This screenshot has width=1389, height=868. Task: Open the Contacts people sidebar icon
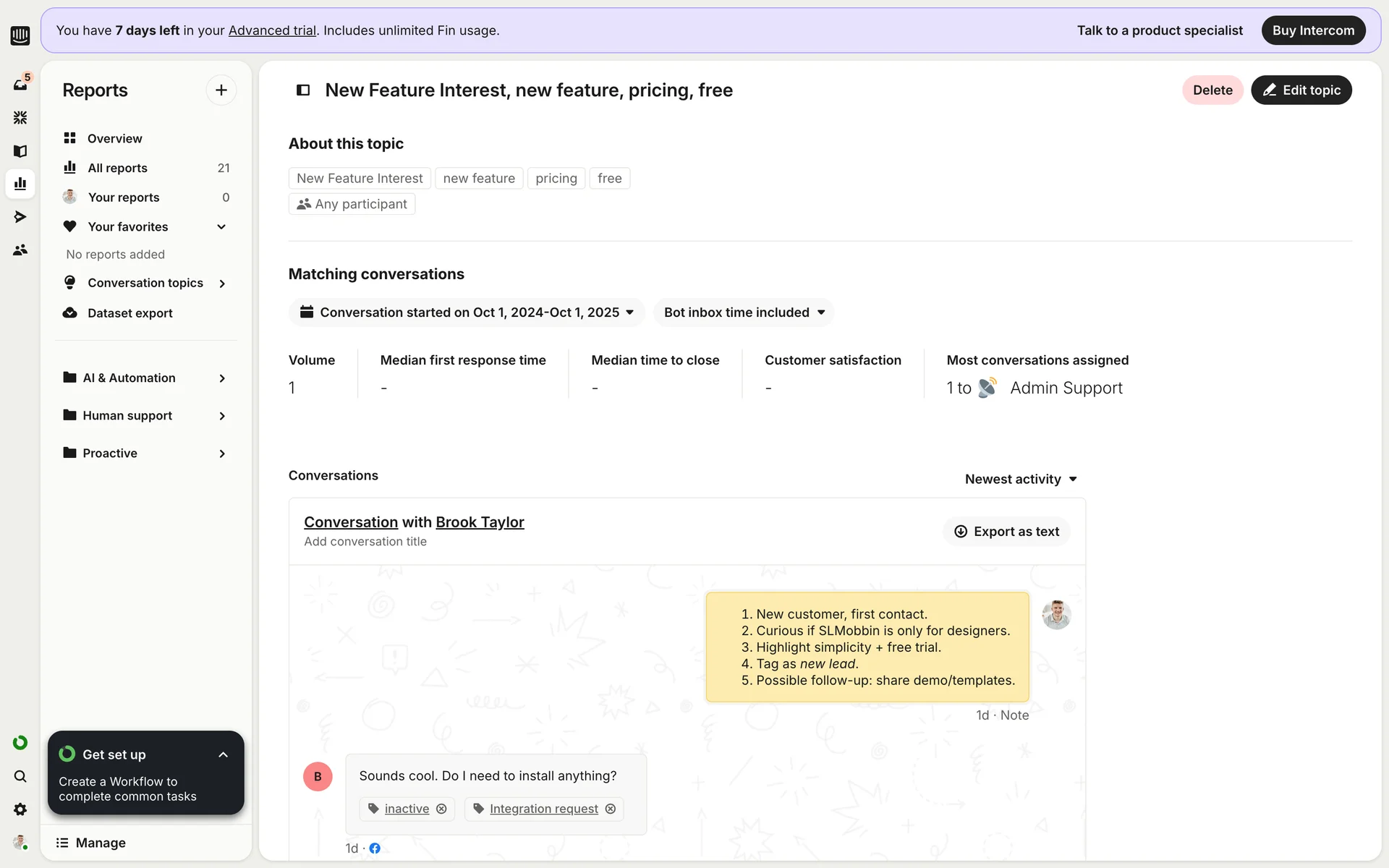(20, 250)
